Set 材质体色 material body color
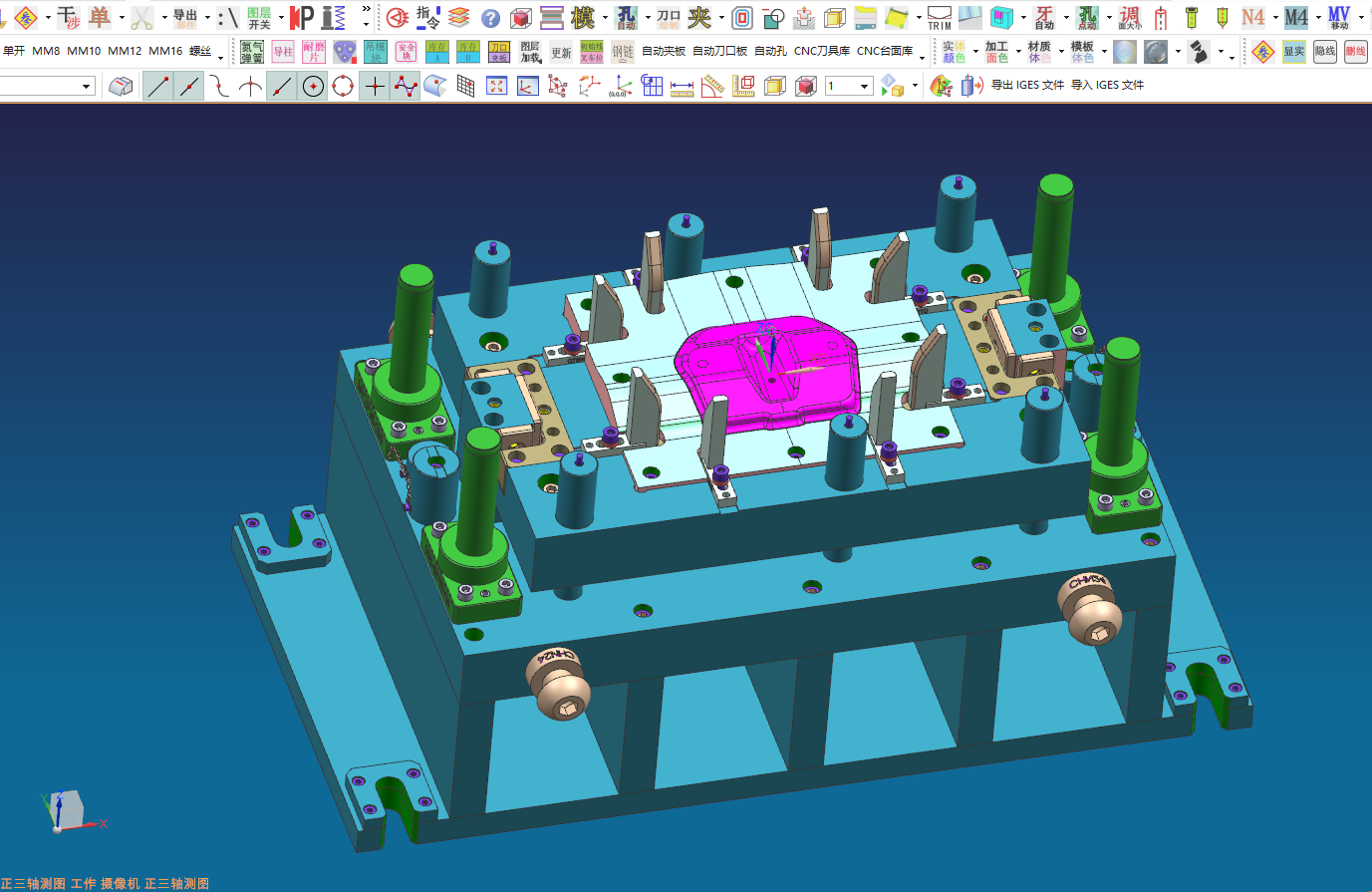The width and height of the screenshot is (1372, 892). [x=1039, y=52]
